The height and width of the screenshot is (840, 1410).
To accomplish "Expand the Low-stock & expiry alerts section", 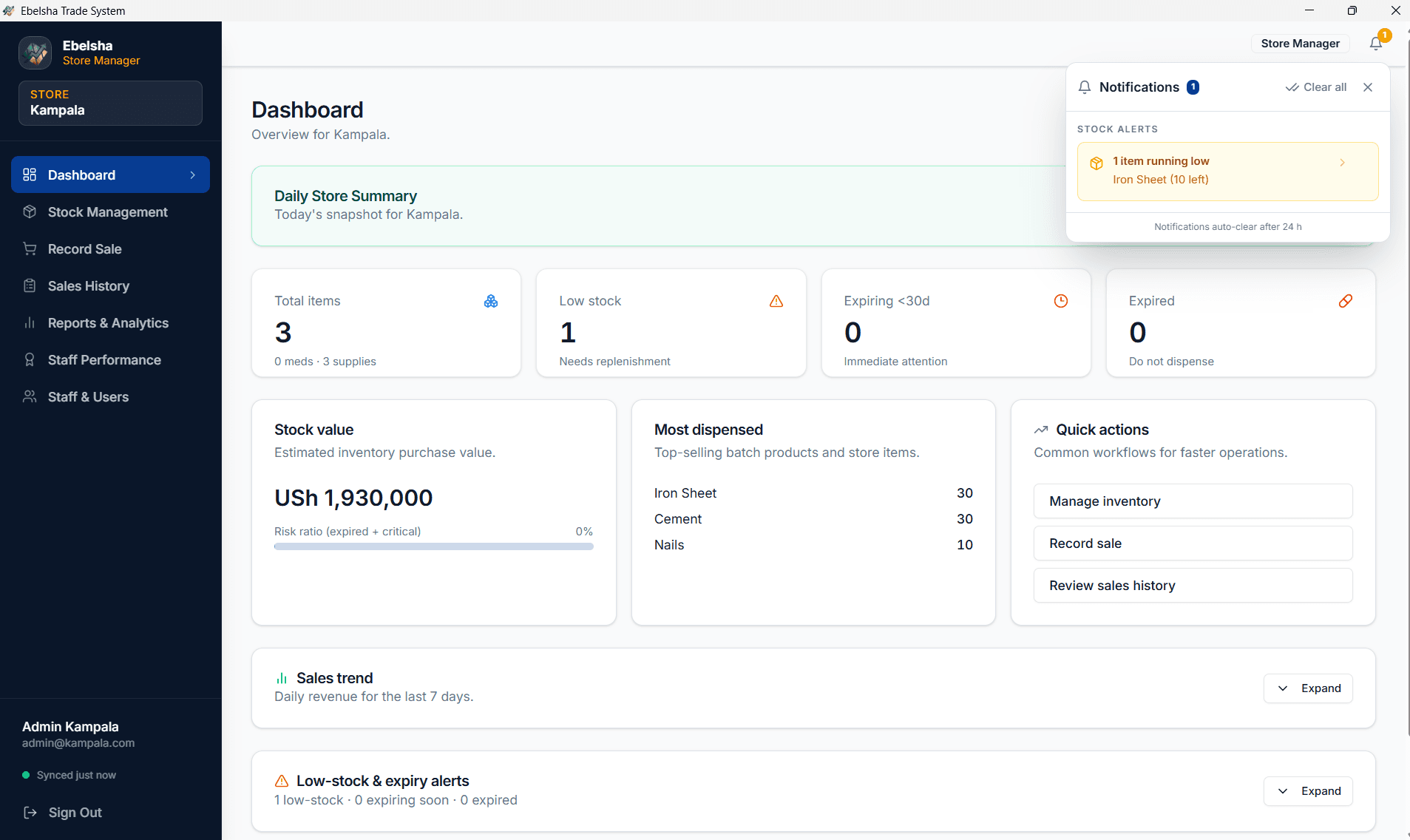I will coord(1308,791).
